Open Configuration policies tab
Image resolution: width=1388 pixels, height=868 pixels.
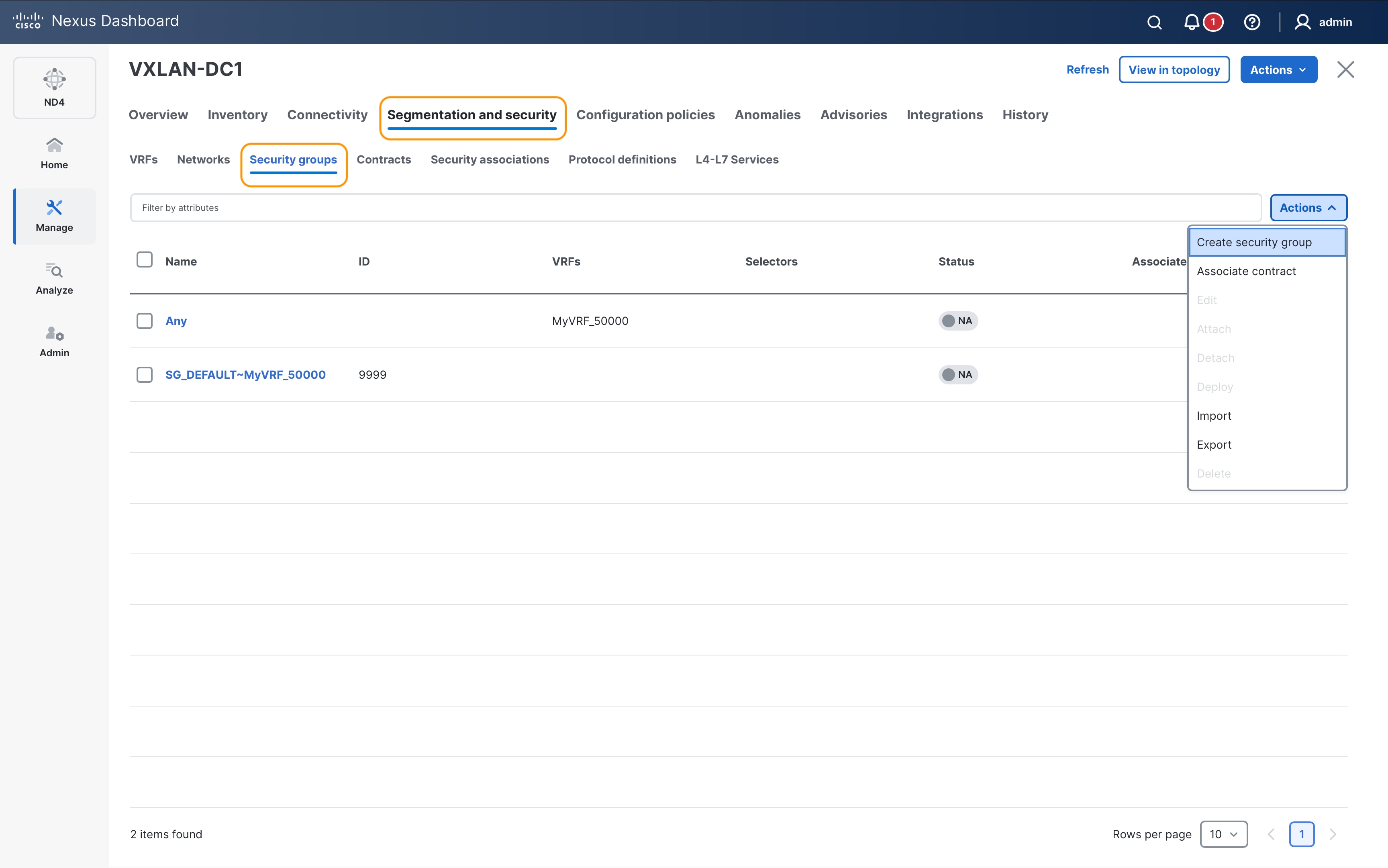[645, 115]
